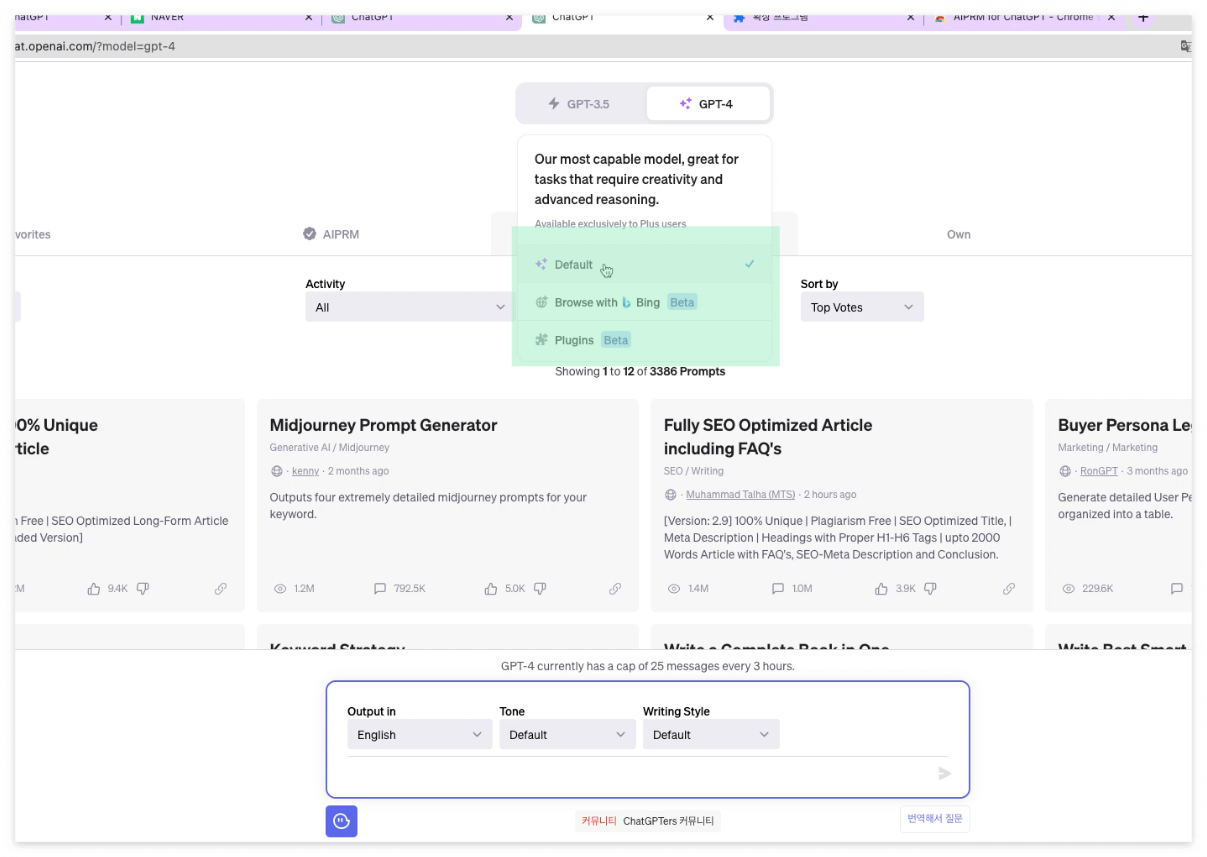Open the AIPRM prompts tab
The image size is (1207, 857).
pyautogui.click(x=331, y=234)
